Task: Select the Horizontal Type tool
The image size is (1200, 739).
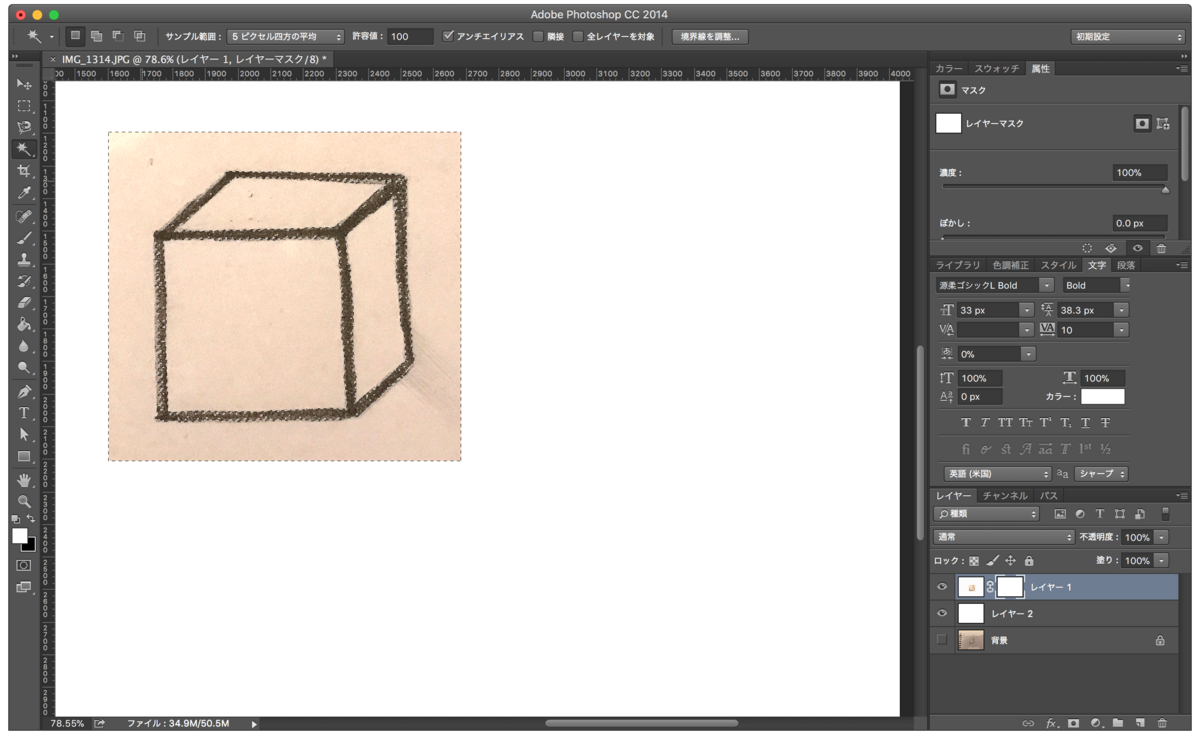Action: coord(24,413)
